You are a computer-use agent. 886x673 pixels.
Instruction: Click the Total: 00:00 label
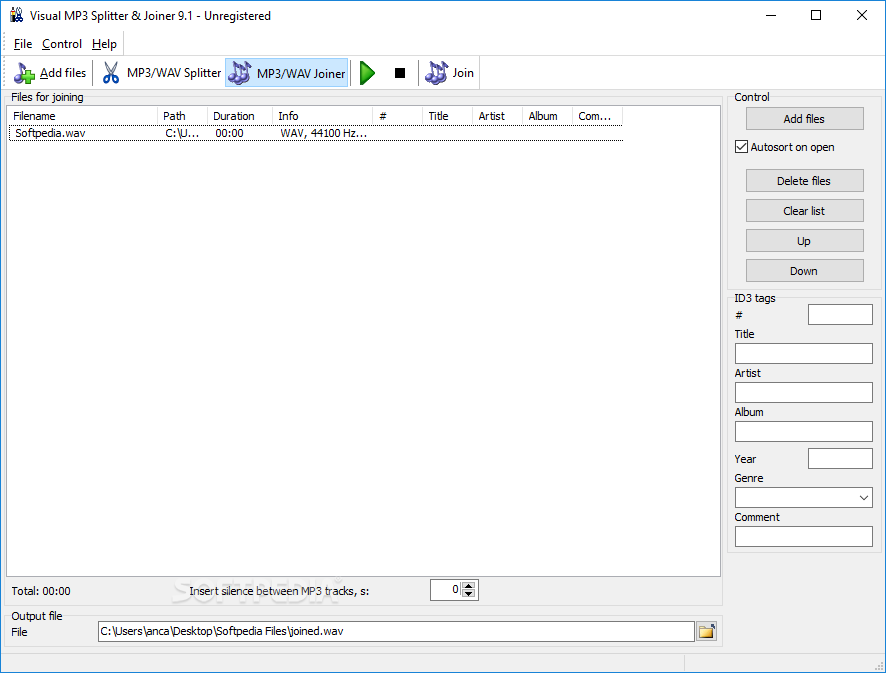[41, 591]
